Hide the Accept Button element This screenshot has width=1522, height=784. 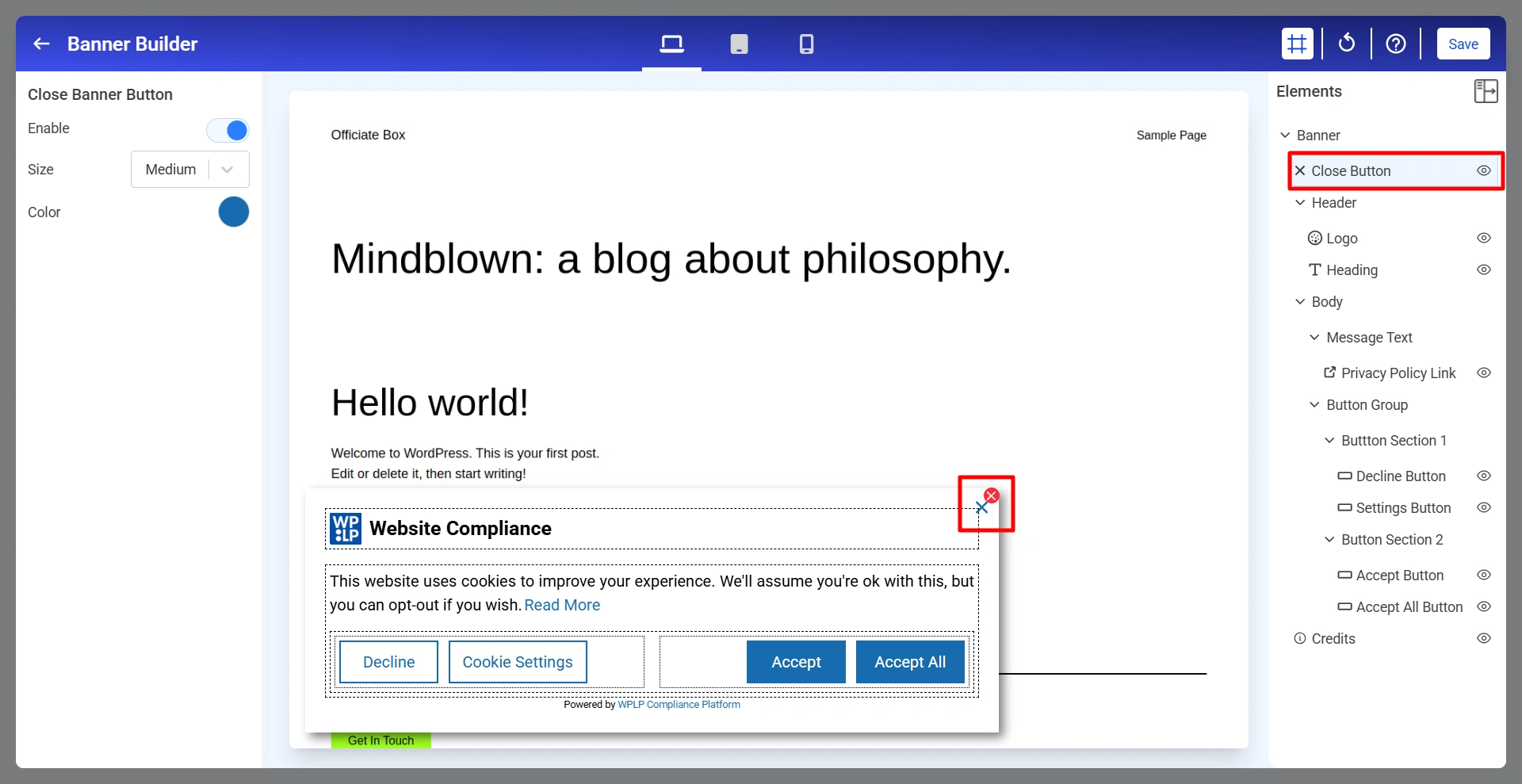point(1484,575)
